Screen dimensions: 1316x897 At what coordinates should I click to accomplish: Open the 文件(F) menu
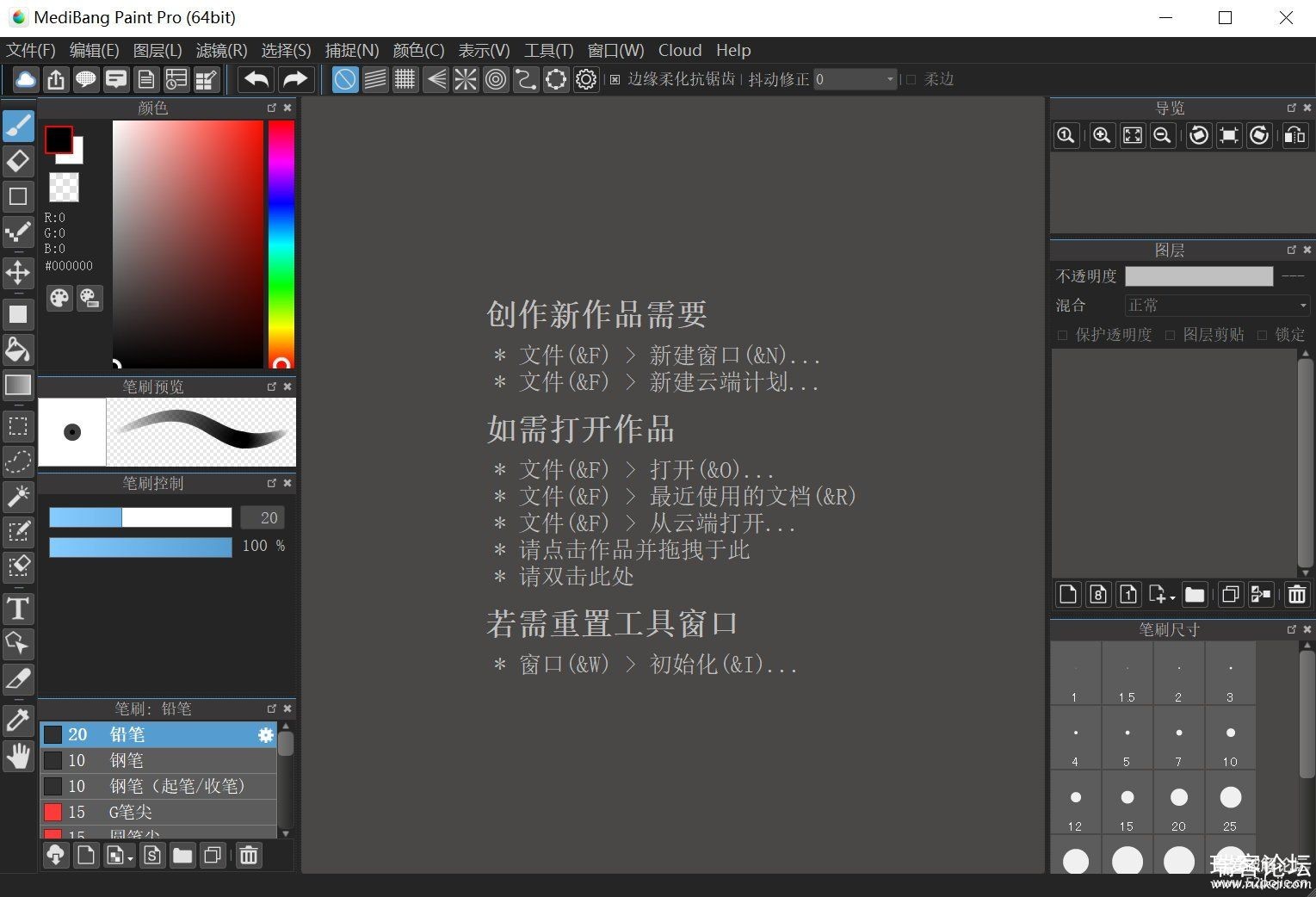click(x=31, y=51)
